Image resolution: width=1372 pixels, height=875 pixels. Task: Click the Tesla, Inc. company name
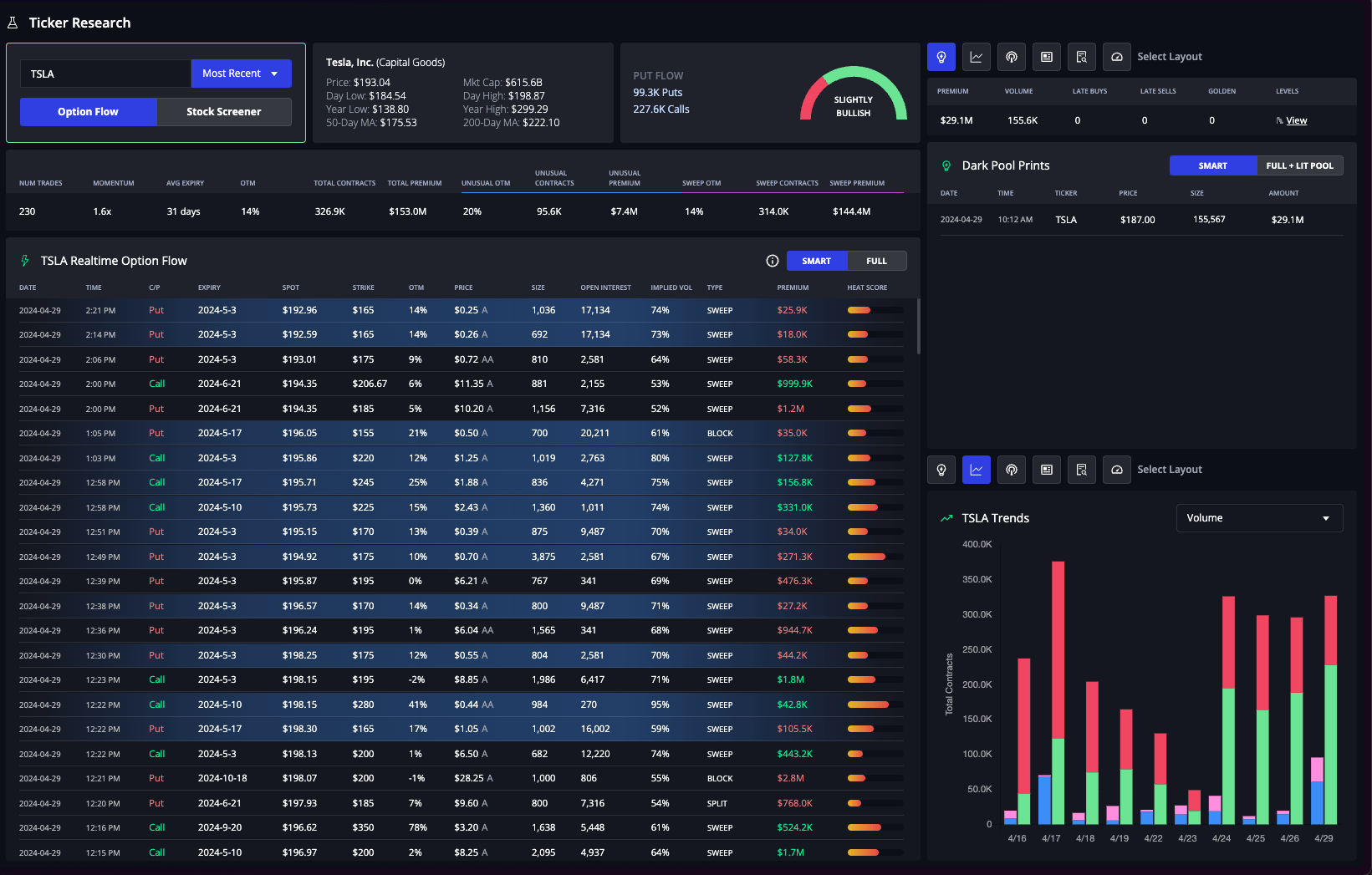[x=349, y=63]
